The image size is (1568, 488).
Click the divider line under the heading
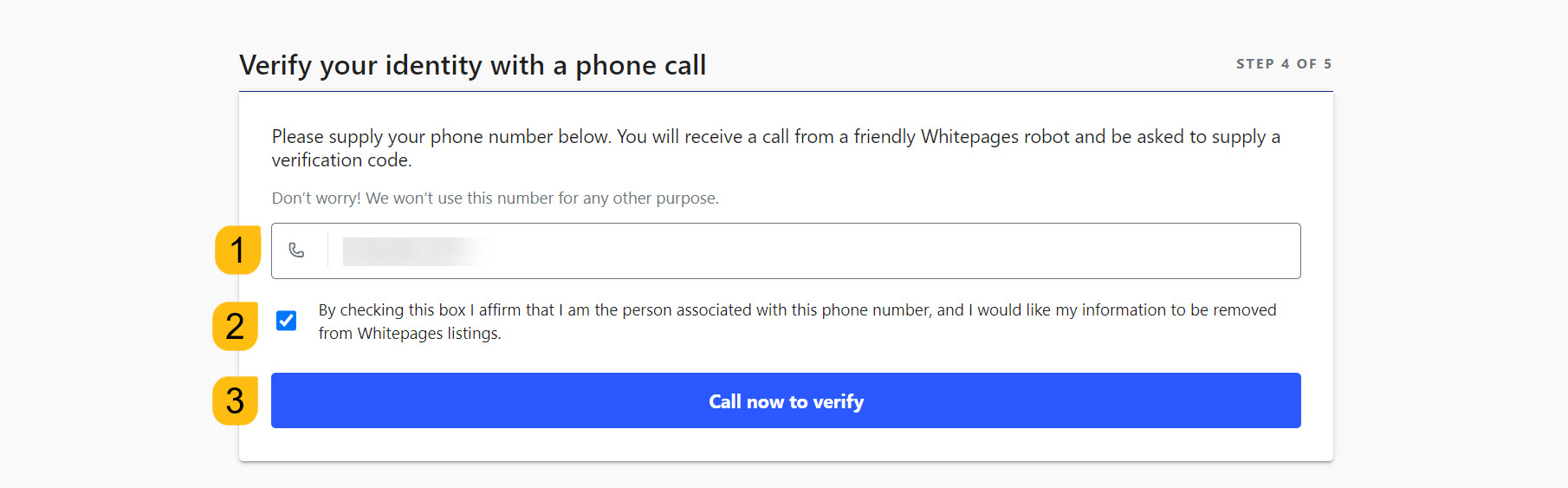[786, 91]
